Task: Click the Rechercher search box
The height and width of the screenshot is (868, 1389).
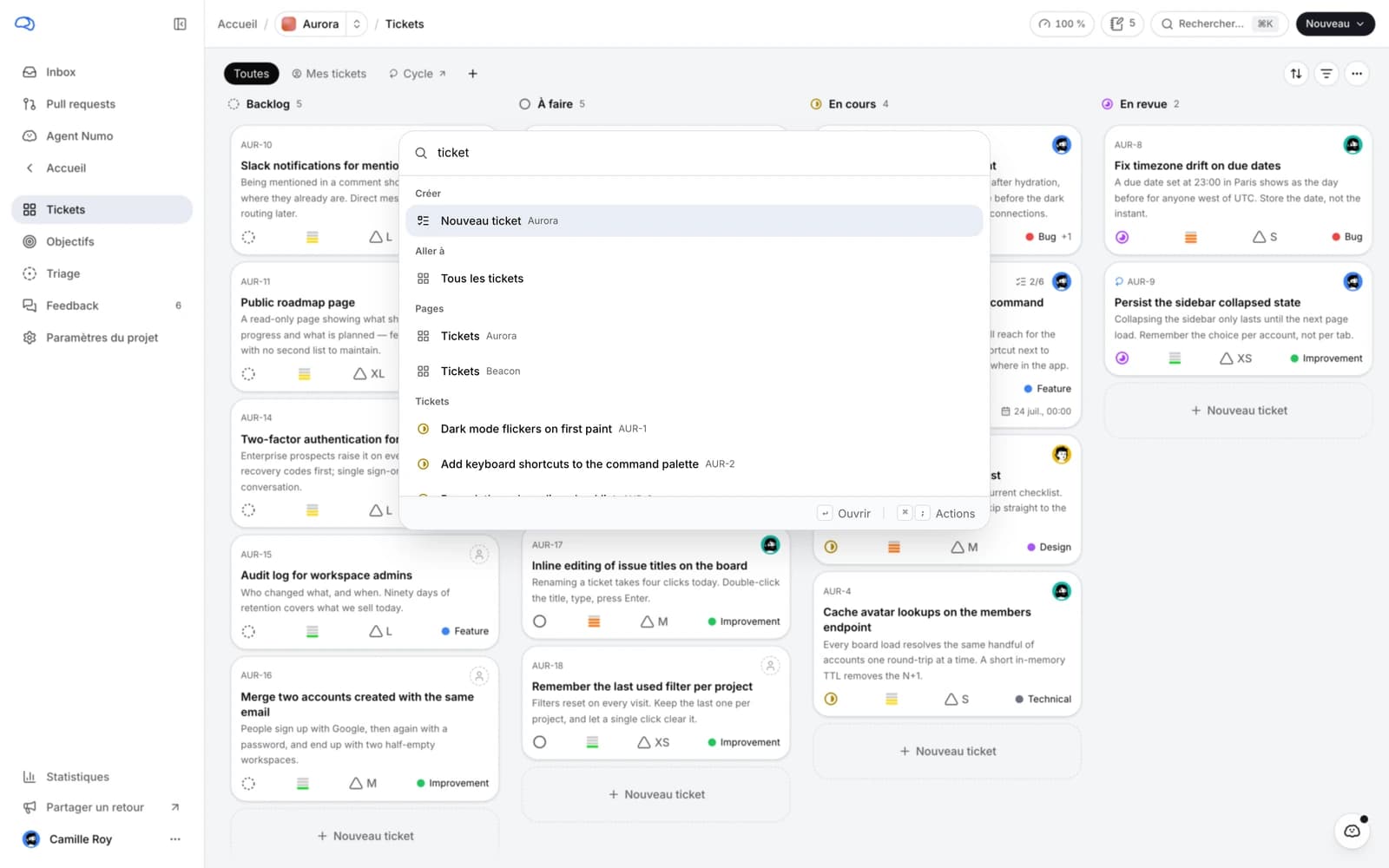Action: click(x=1219, y=24)
